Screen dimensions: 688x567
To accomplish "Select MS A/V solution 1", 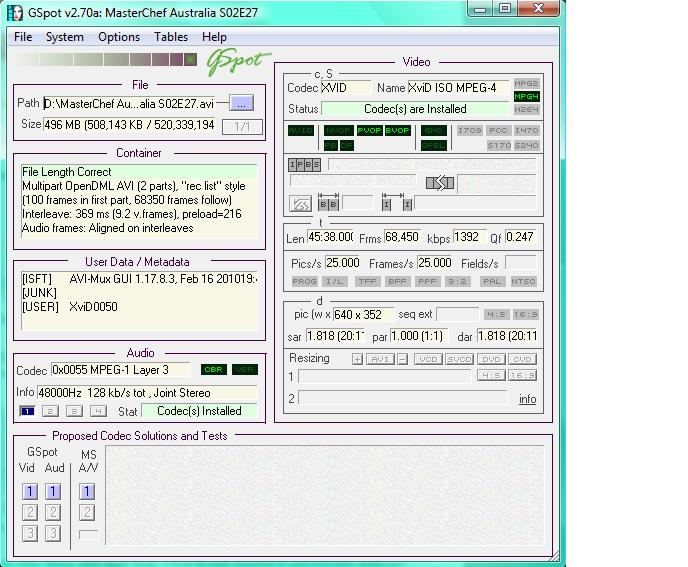I will (87, 492).
